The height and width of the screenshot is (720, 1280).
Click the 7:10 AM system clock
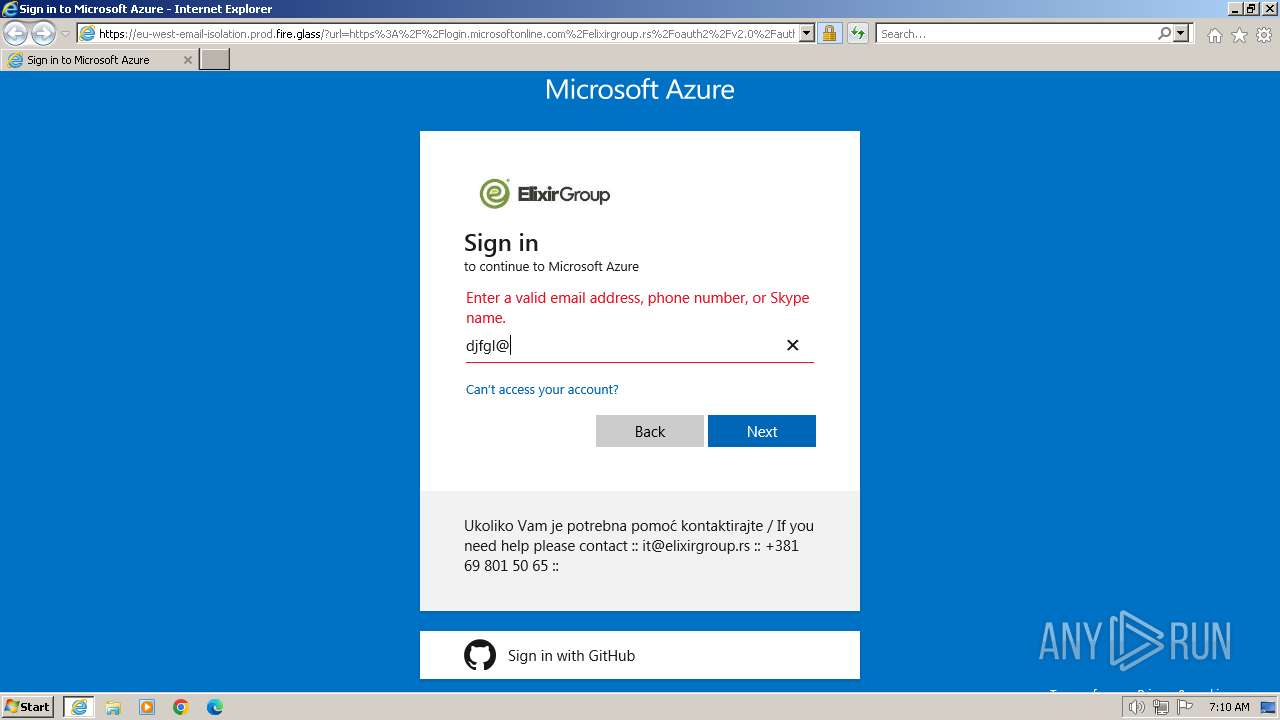click(x=1229, y=707)
